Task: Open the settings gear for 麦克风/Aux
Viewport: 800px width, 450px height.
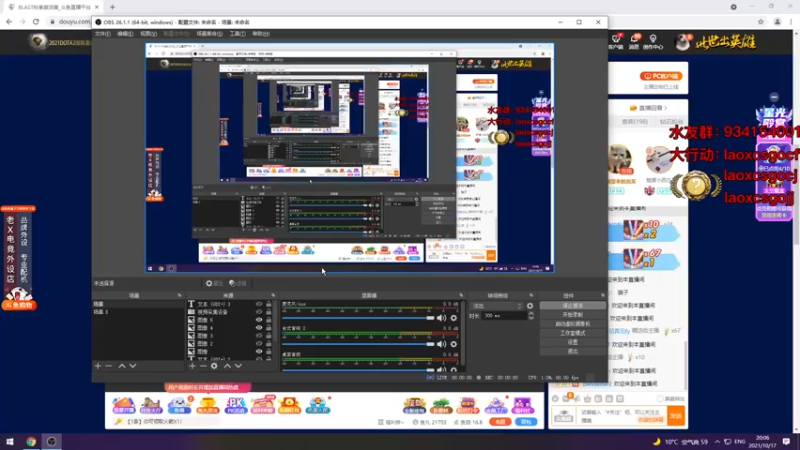Action: coord(454,318)
